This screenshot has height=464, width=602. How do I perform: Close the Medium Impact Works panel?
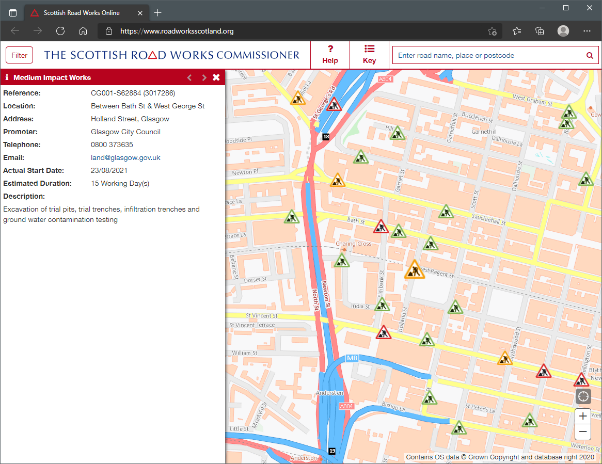[x=216, y=78]
